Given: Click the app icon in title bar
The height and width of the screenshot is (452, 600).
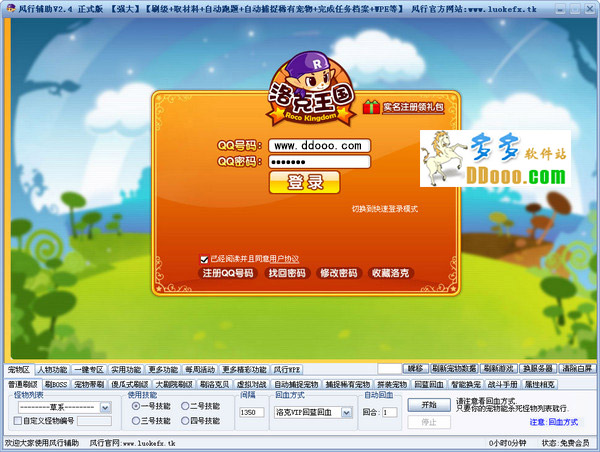Looking at the screenshot, I should point(11,8).
